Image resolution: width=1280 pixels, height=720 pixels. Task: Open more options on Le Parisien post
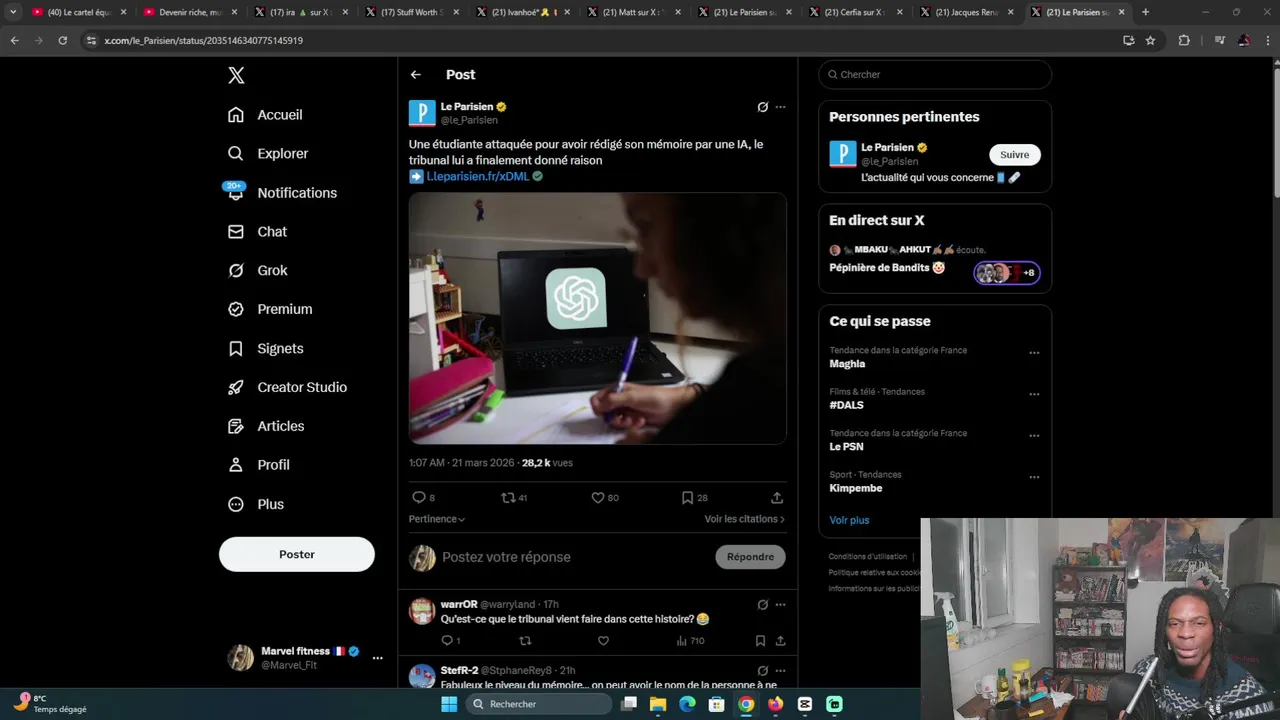click(x=781, y=107)
